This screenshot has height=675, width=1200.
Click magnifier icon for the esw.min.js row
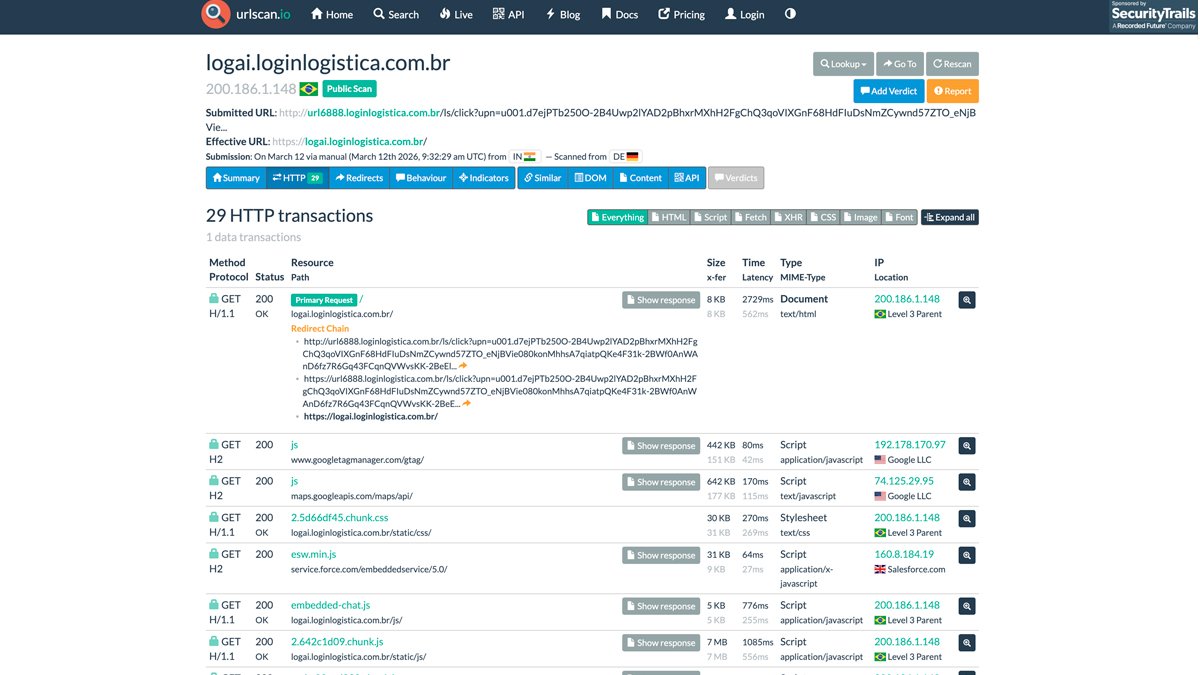(x=966, y=555)
